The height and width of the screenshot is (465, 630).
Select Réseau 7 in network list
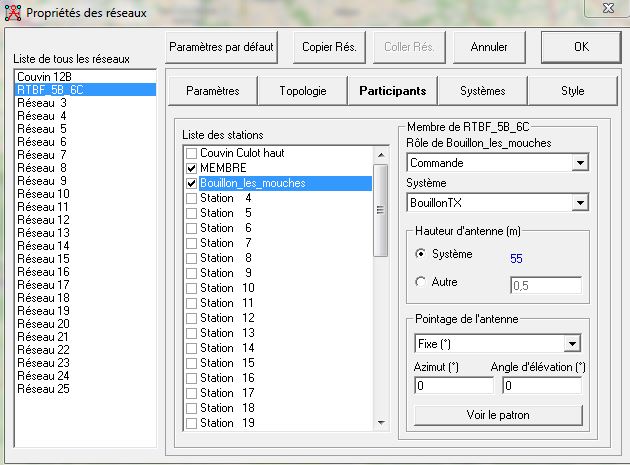[x=86, y=155]
